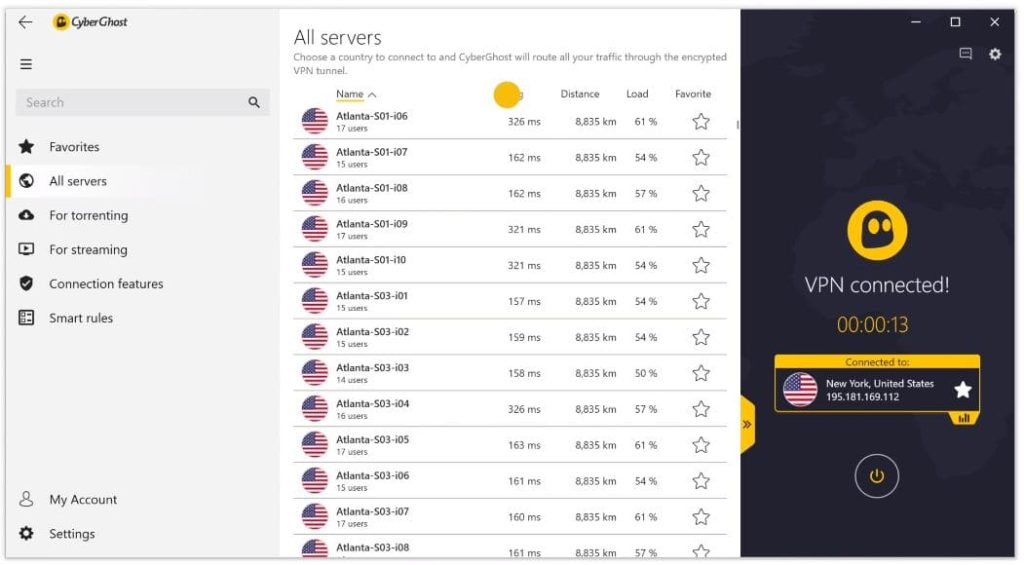Open My Account
Screen dimensions: 1024x565
point(83,500)
